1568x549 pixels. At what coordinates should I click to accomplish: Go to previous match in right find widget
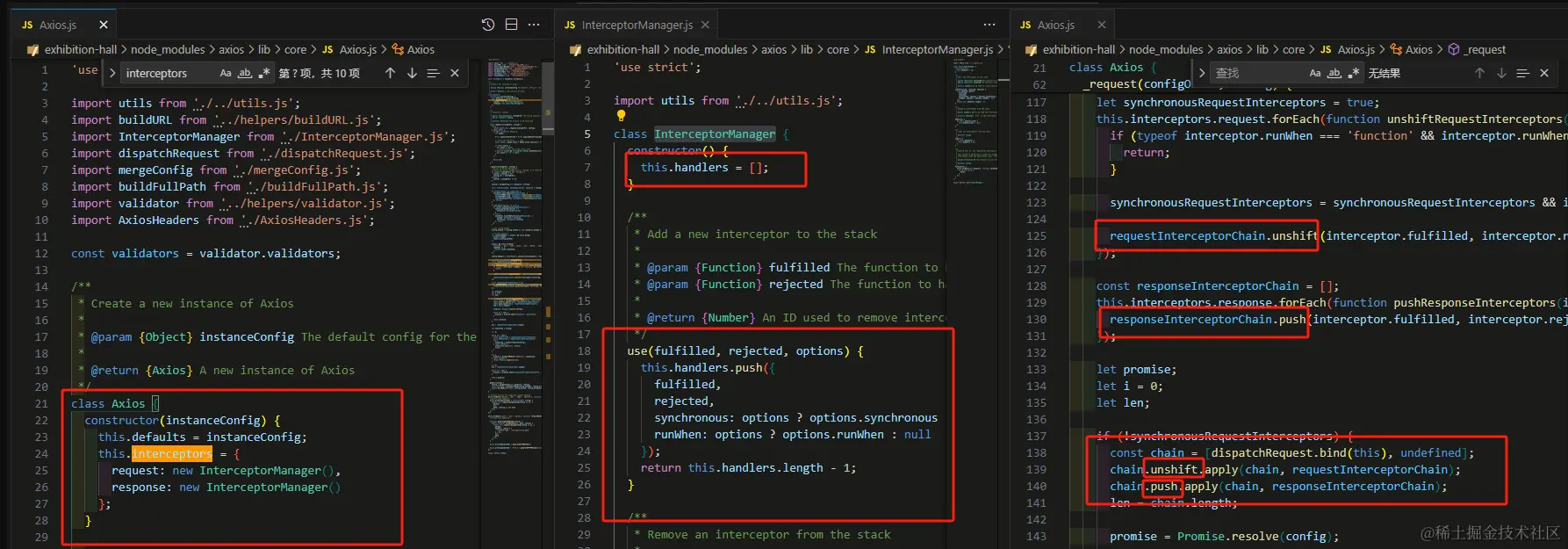tap(1479, 73)
